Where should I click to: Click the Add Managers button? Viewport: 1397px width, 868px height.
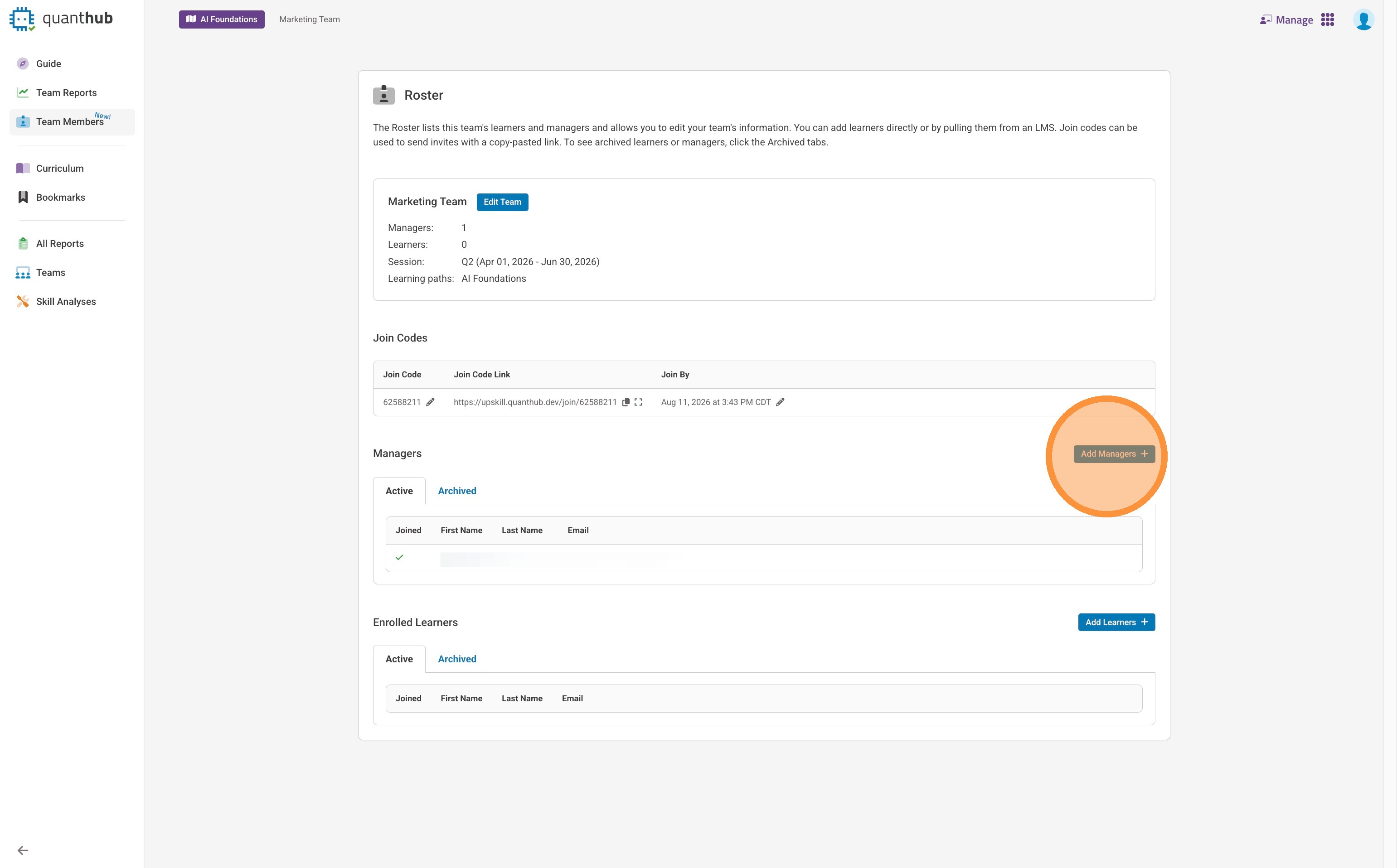click(1114, 453)
